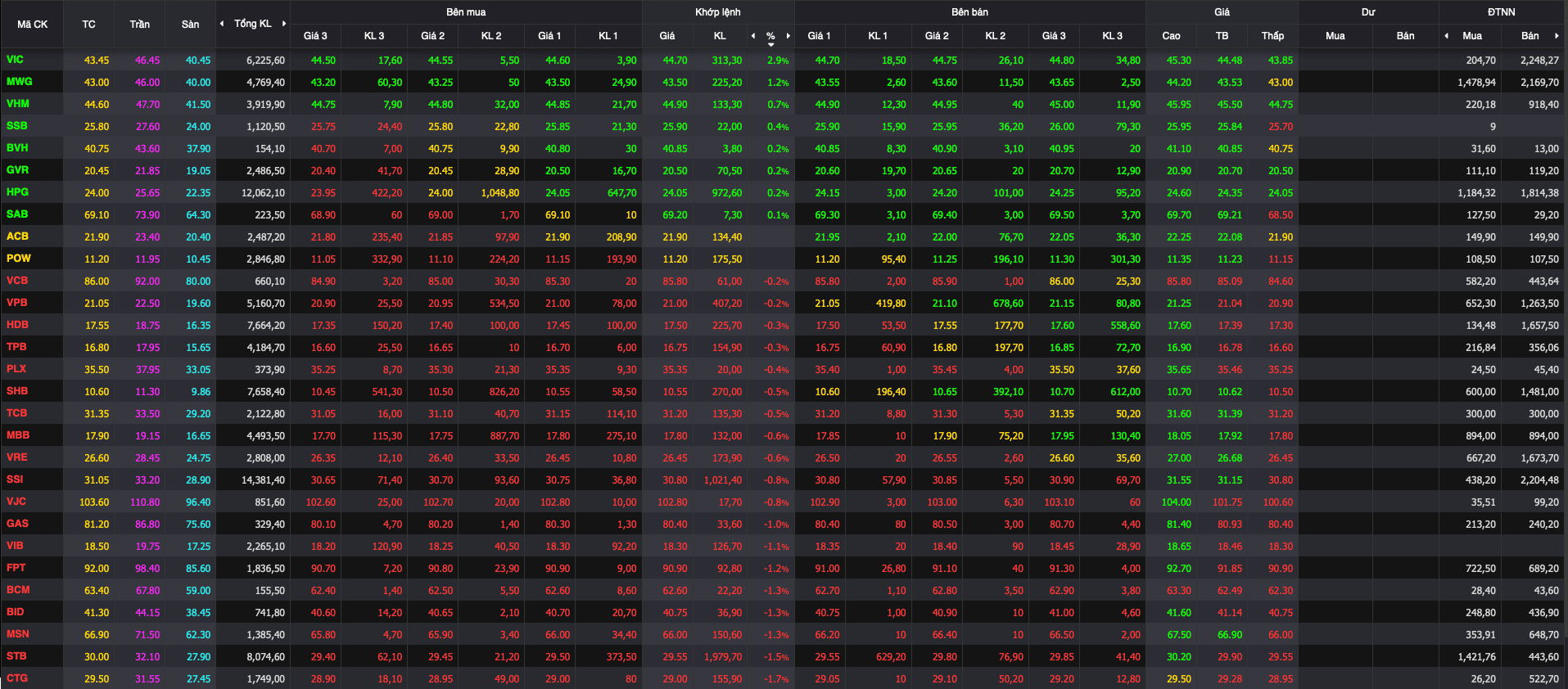The height and width of the screenshot is (689, 1568).
Task: Sort by the Mã CK column header
Action: point(32,25)
